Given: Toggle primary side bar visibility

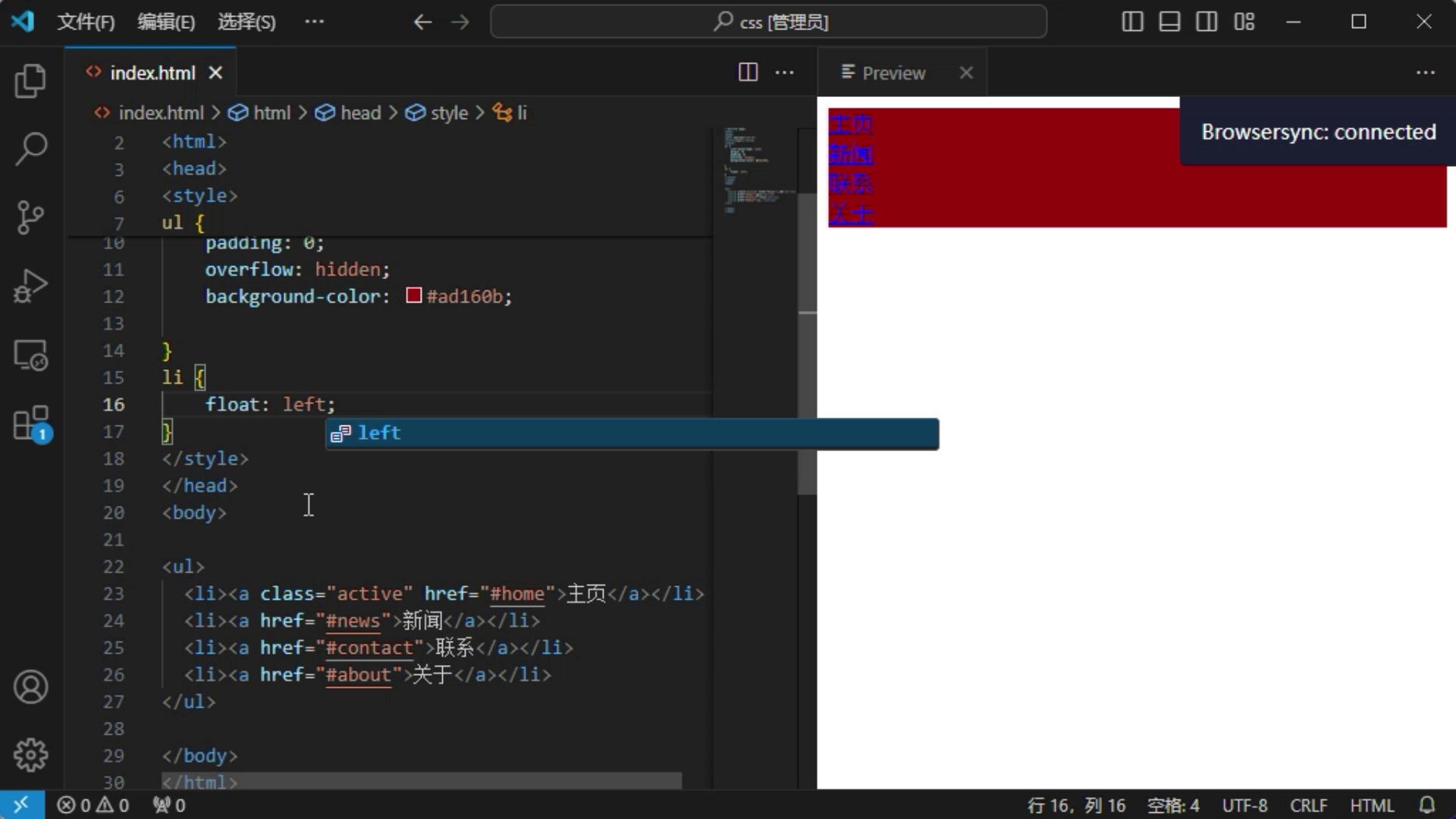Looking at the screenshot, I should pos(1132,22).
